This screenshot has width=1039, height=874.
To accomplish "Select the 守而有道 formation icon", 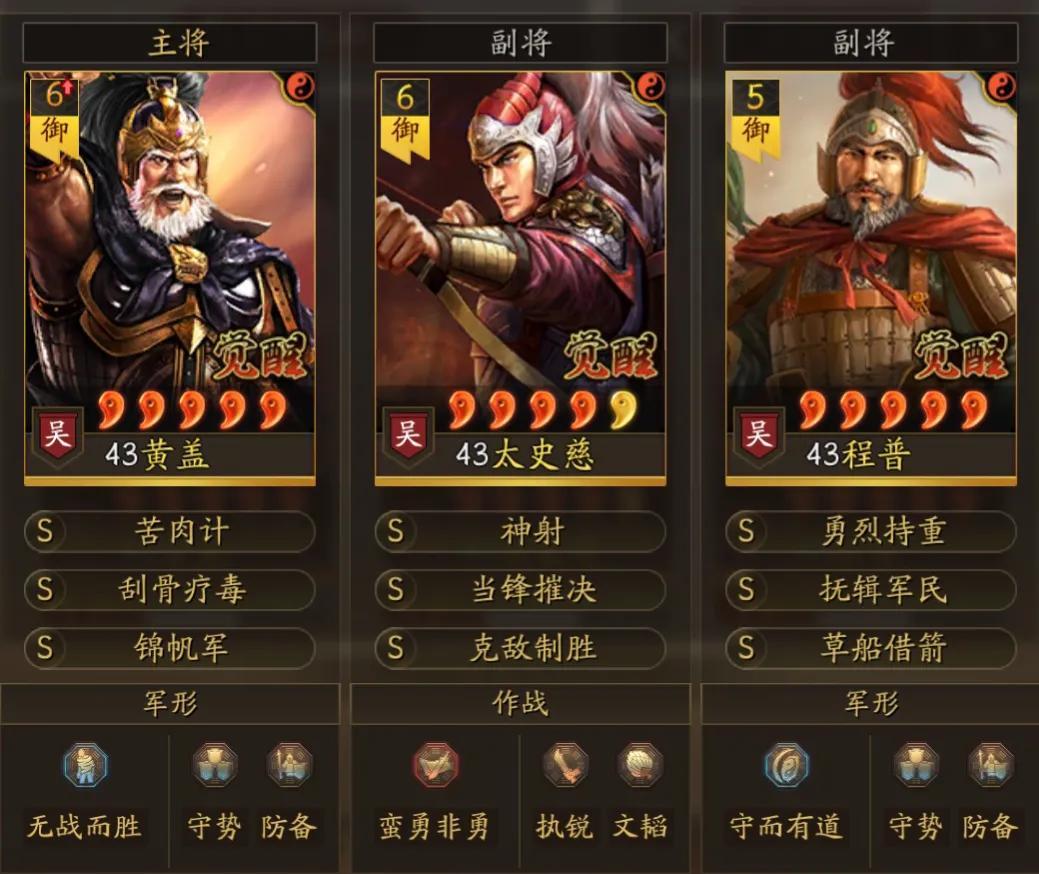I will point(786,765).
